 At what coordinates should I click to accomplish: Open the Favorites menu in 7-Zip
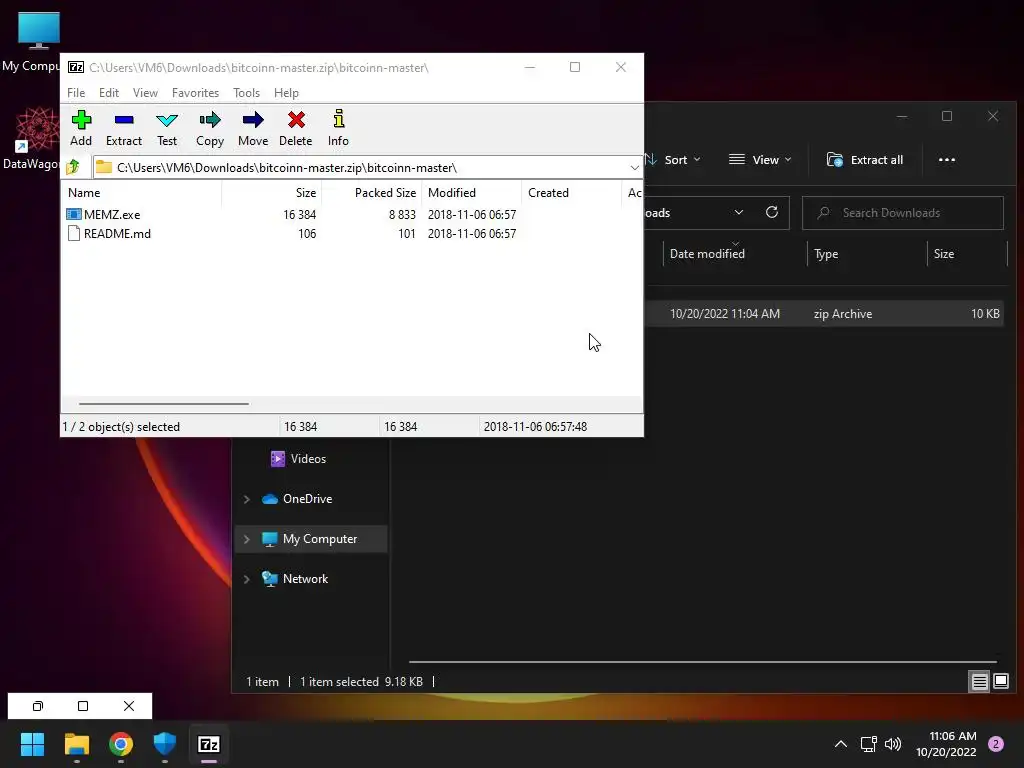coord(195,93)
